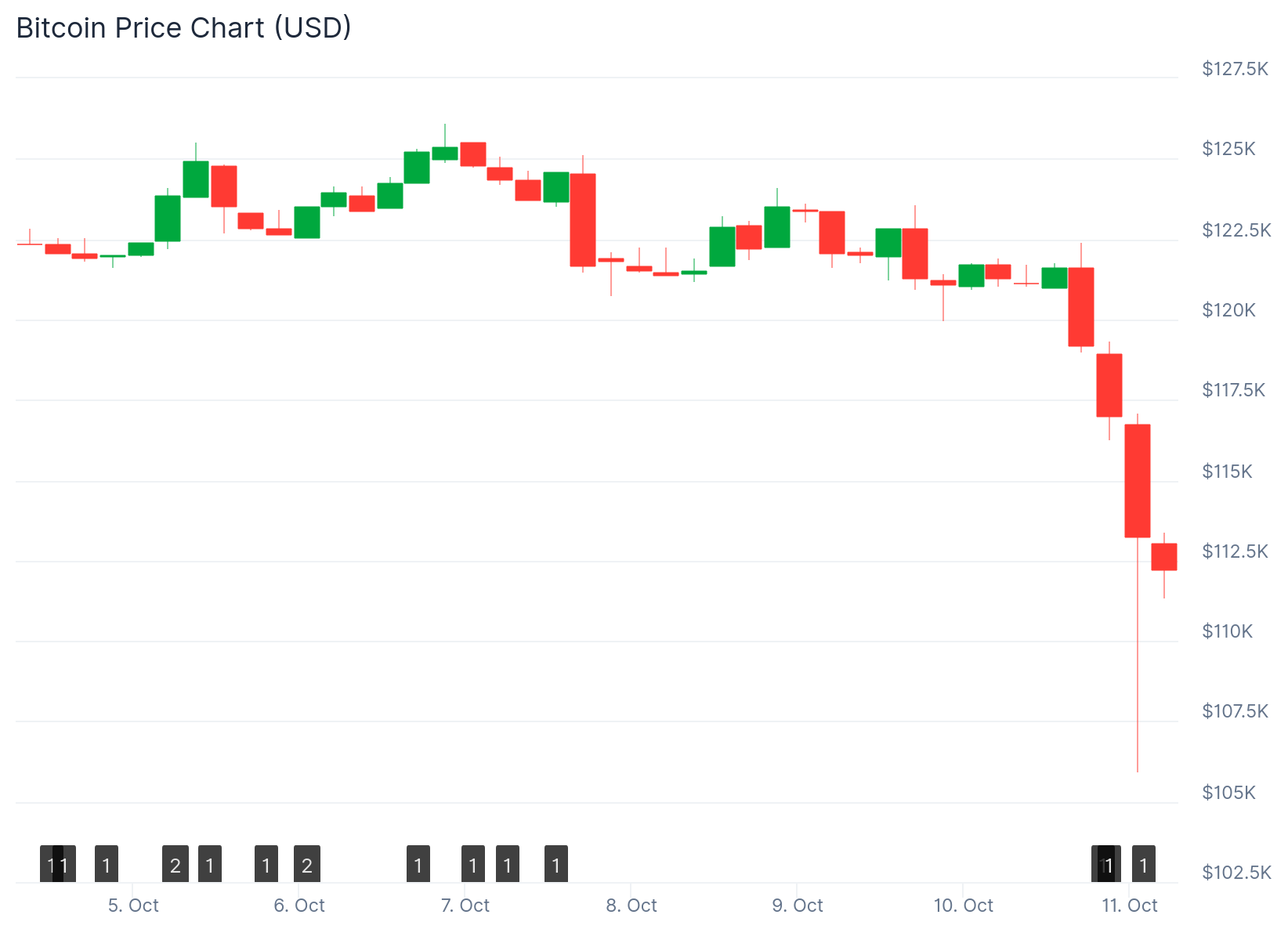1288x940 pixels.
Task: Open the last event marker before 8. Oct
Action: click(x=556, y=865)
